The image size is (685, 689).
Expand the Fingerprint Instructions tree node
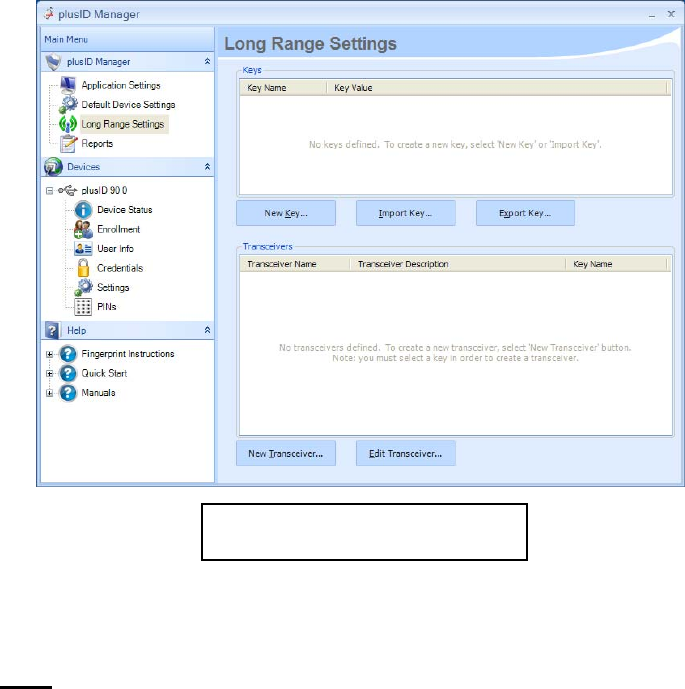point(49,354)
